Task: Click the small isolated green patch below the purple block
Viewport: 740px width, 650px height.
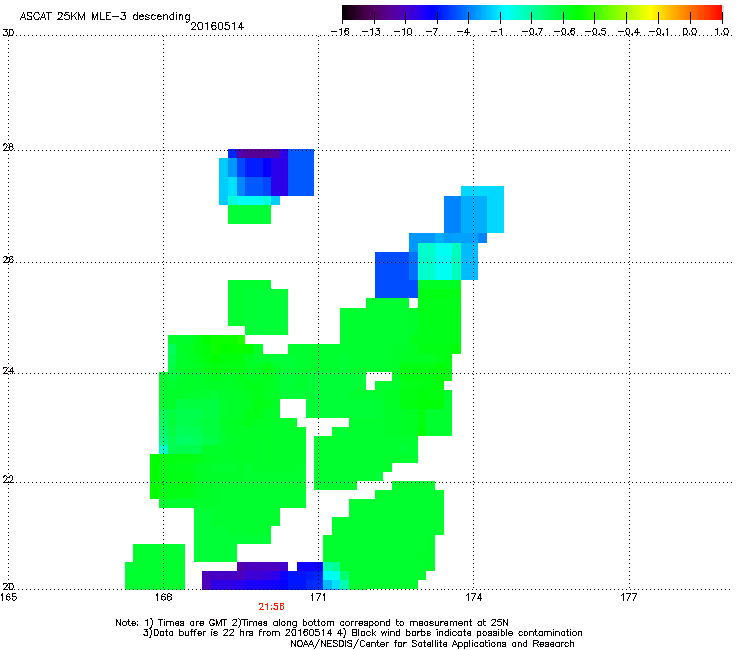Action: [x=249, y=214]
